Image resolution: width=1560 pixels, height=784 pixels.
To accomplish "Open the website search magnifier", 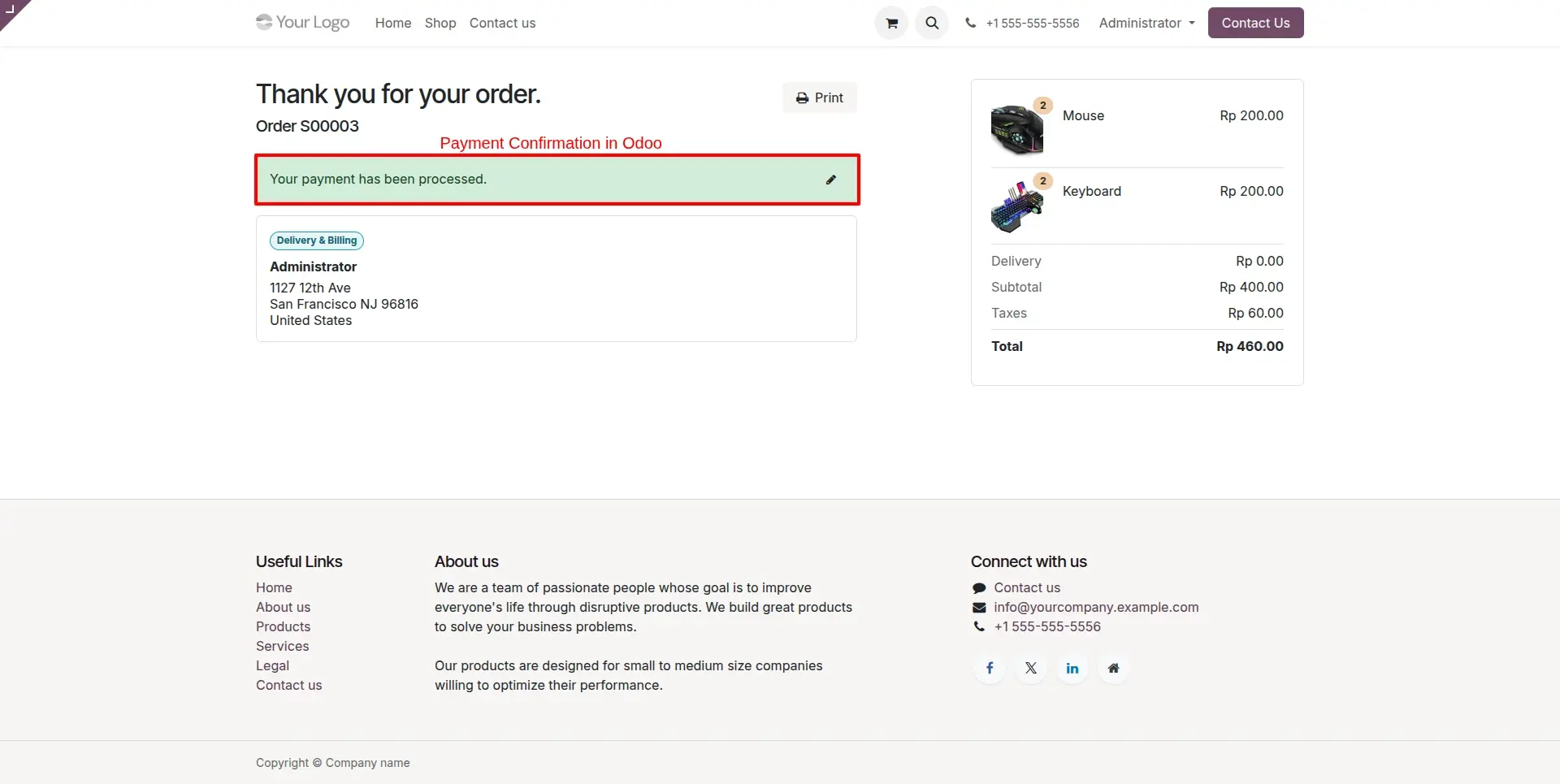I will 932,23.
